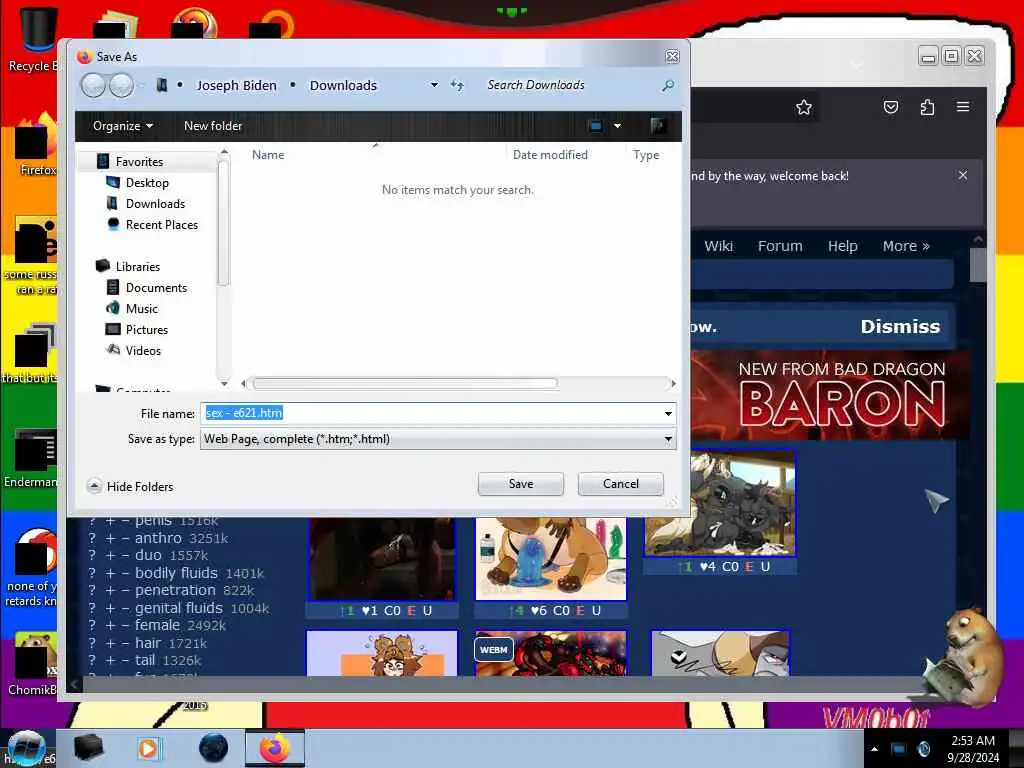Select Downloads in the breadcrumb path

click(343, 86)
